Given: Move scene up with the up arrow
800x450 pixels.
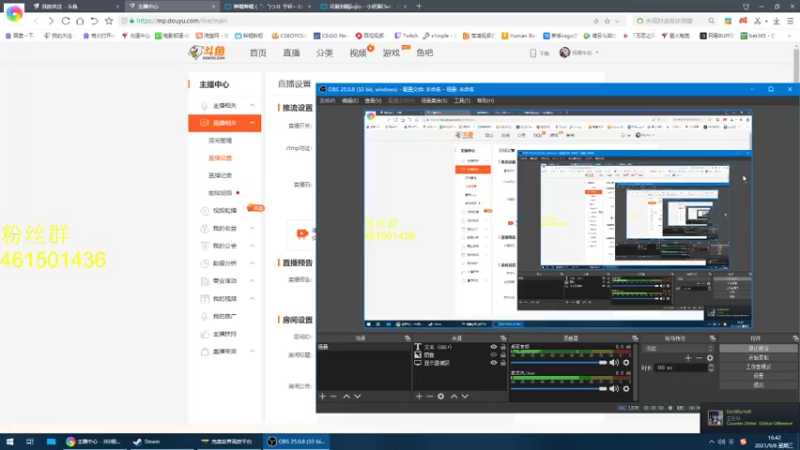Looking at the screenshot, I should 346,396.
